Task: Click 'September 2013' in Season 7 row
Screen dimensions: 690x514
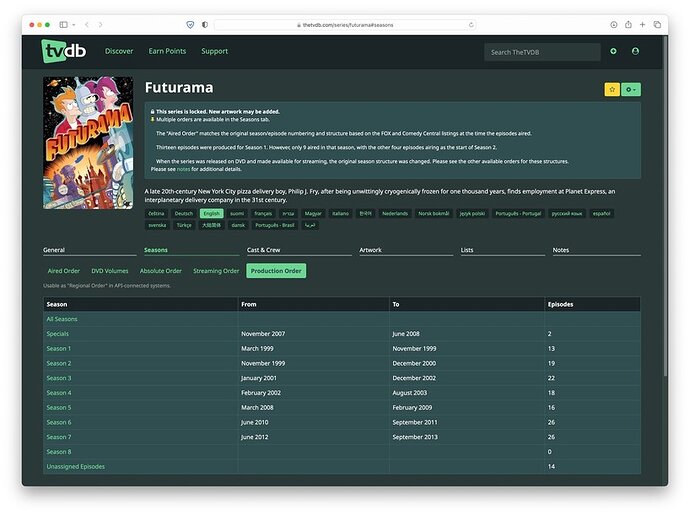Action: [x=415, y=437]
